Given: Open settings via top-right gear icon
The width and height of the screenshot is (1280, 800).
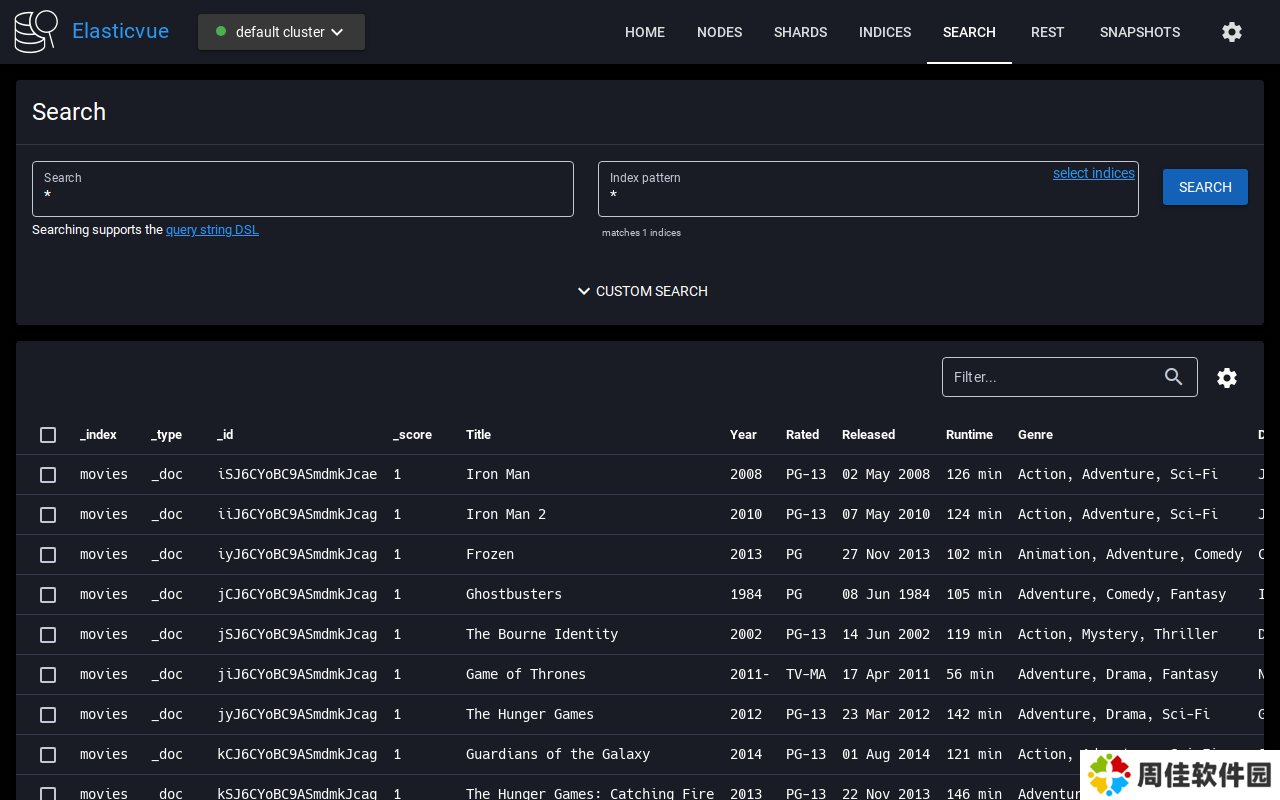Looking at the screenshot, I should pyautogui.click(x=1232, y=32).
